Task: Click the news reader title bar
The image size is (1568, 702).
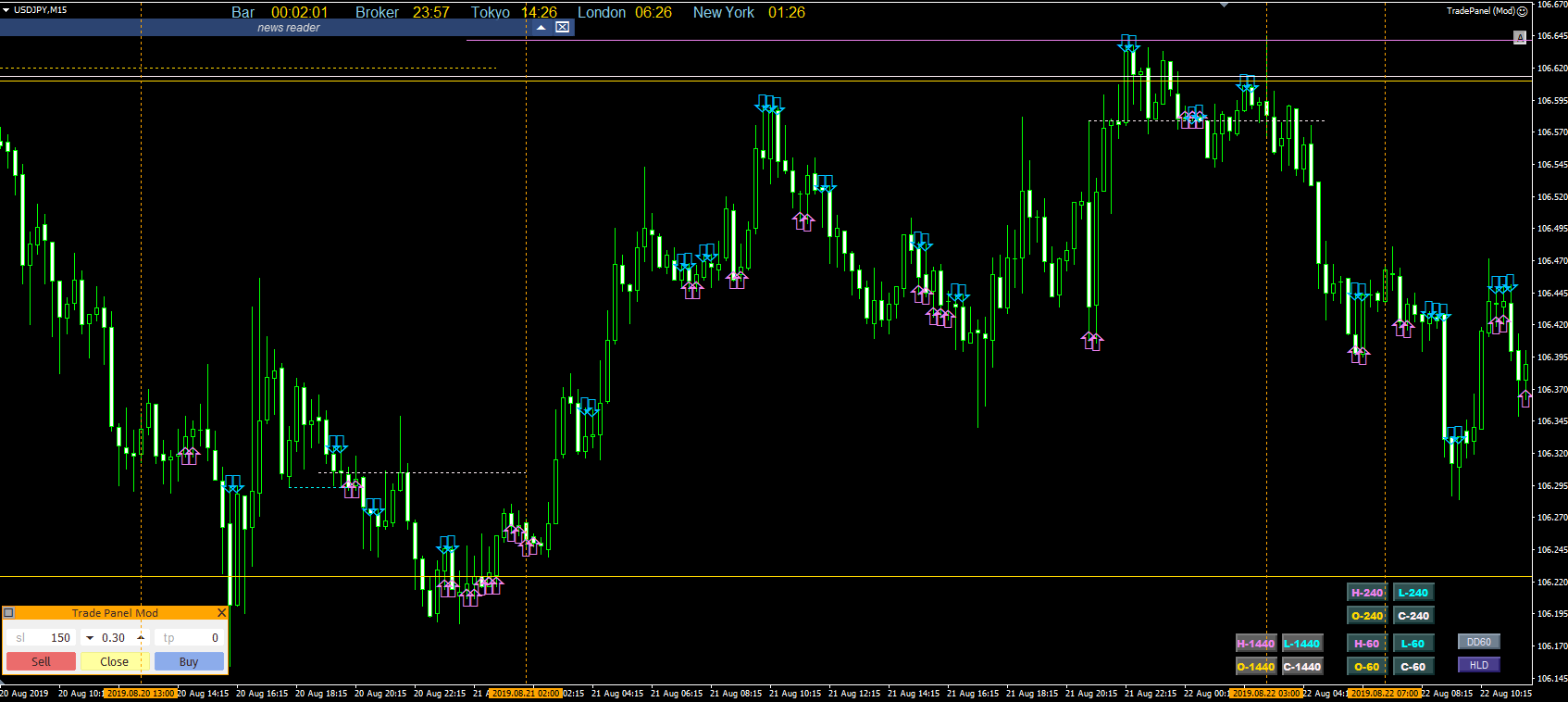Action: coord(287,28)
